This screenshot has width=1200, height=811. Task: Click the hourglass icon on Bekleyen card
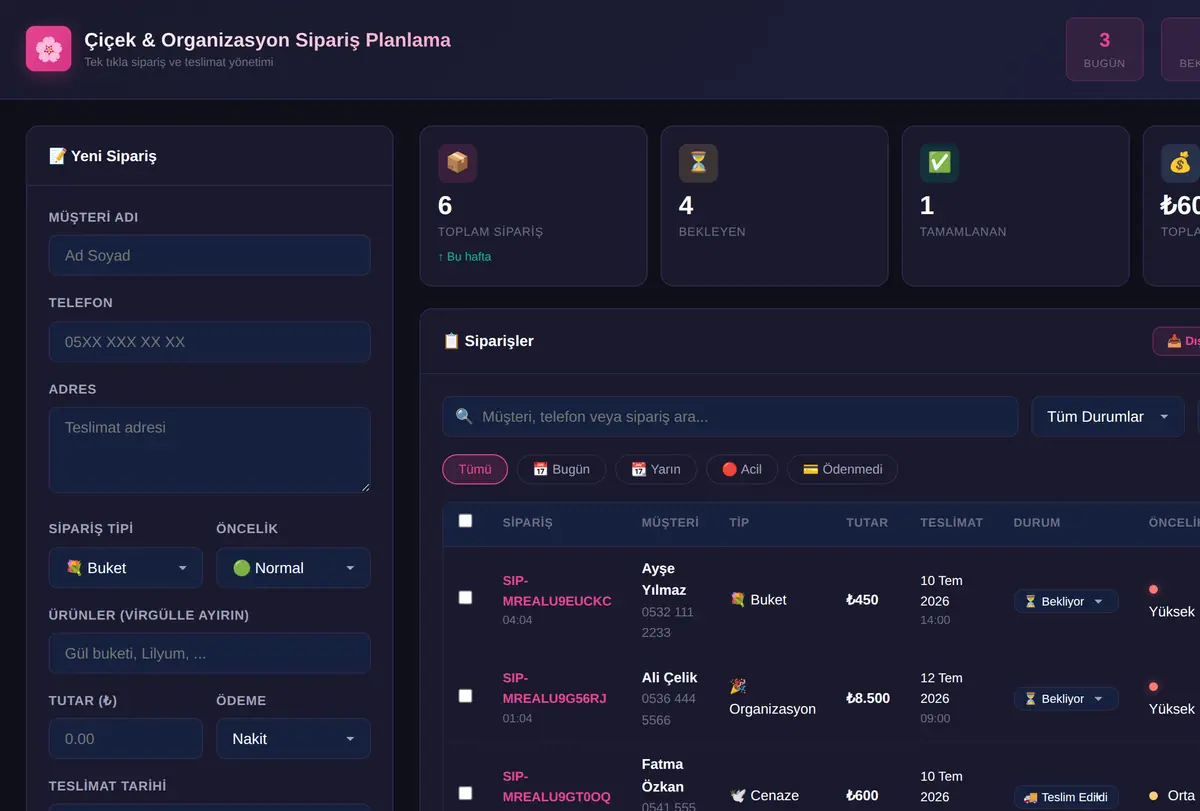[698, 163]
